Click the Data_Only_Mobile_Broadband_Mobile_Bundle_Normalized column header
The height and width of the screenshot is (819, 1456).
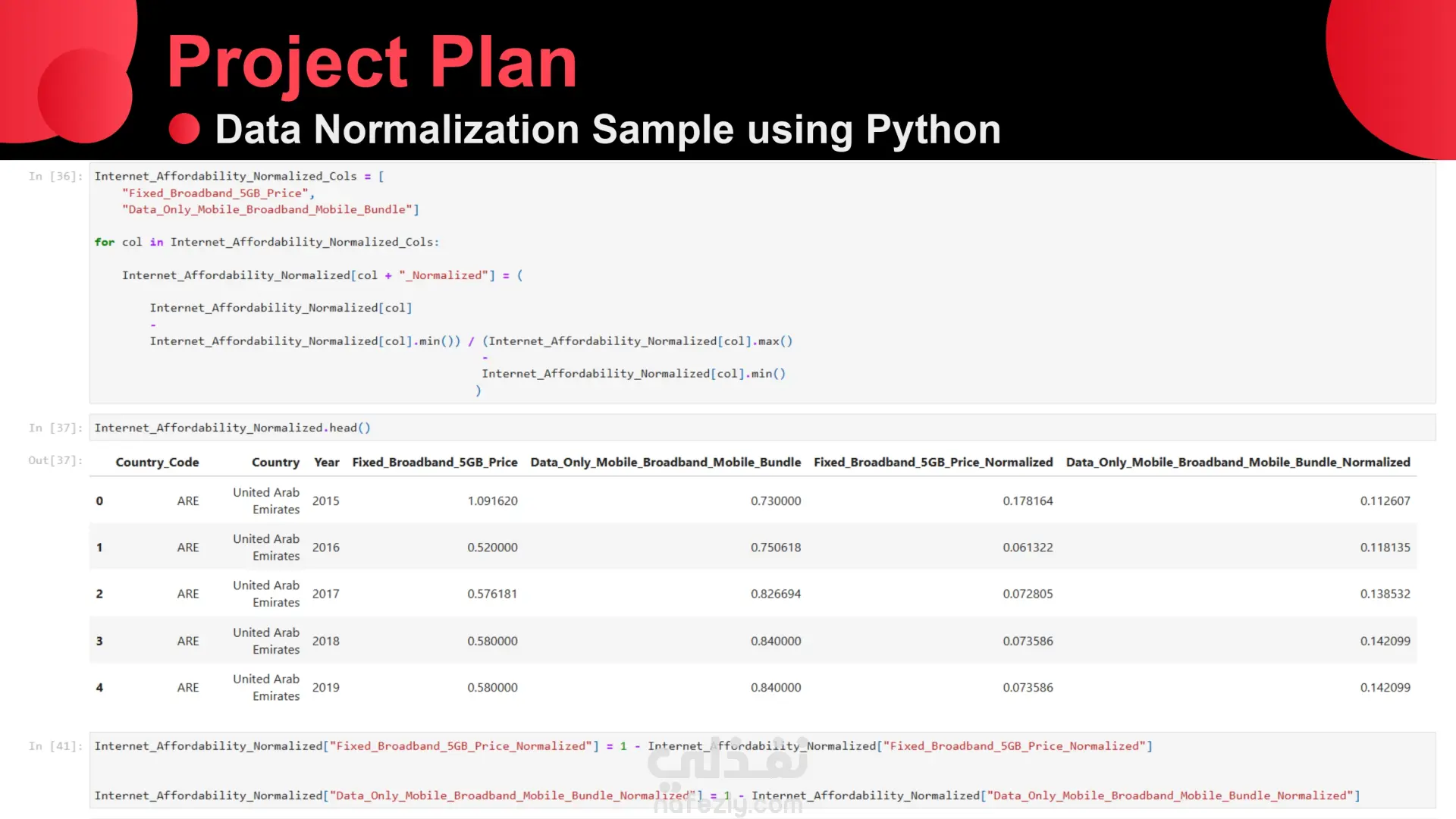coord(1238,463)
